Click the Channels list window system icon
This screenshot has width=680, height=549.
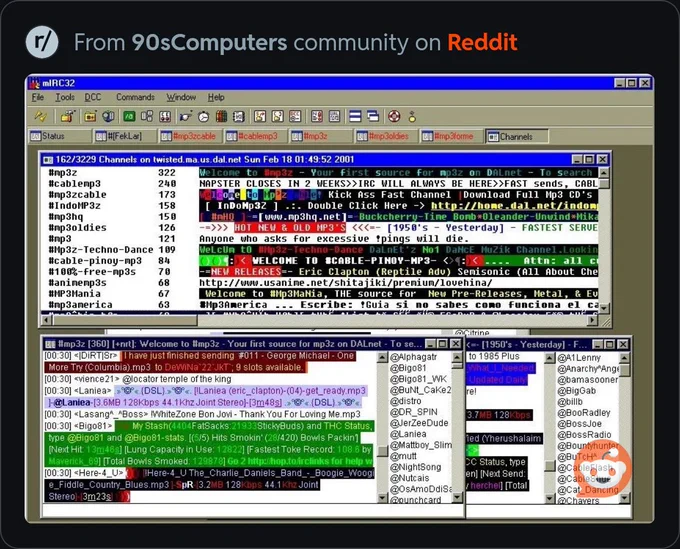click(x=47, y=160)
